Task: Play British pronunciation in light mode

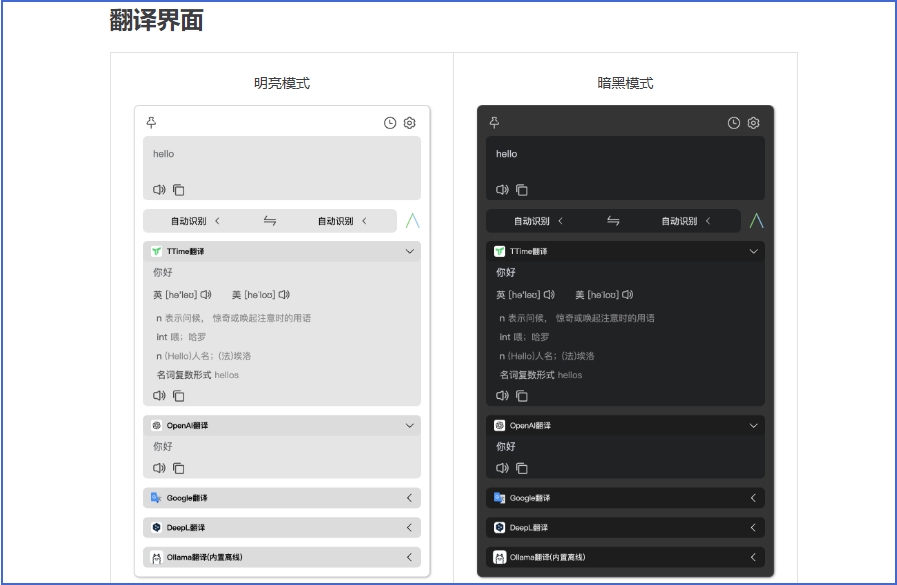Action: tap(205, 295)
